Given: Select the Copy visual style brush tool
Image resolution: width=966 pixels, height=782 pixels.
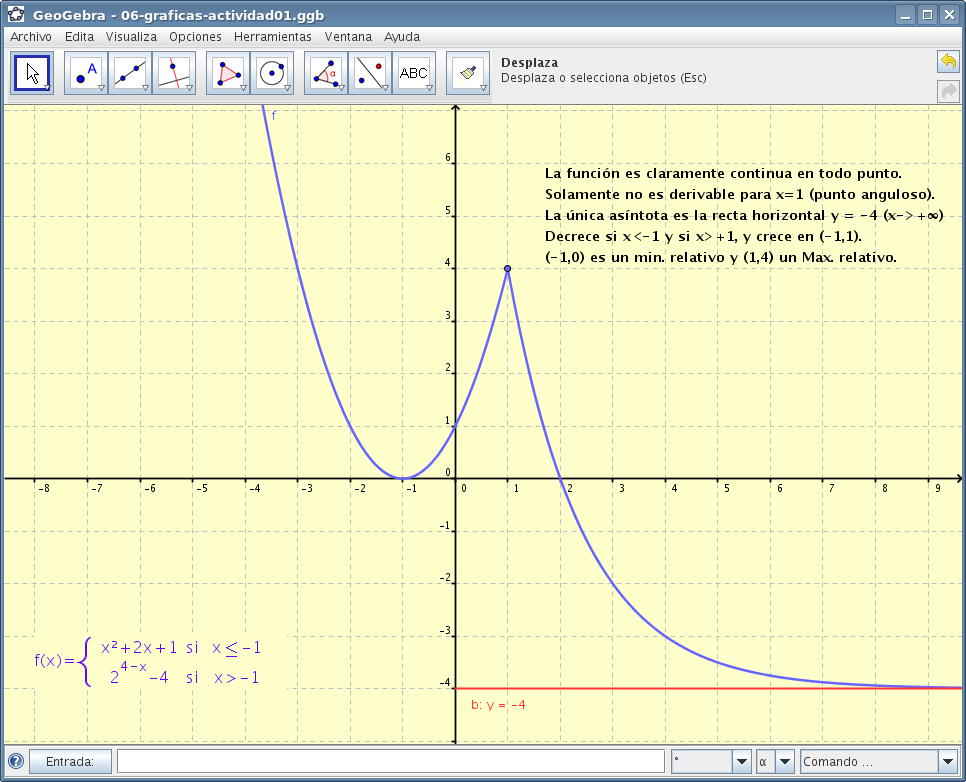Looking at the screenshot, I should 468,73.
